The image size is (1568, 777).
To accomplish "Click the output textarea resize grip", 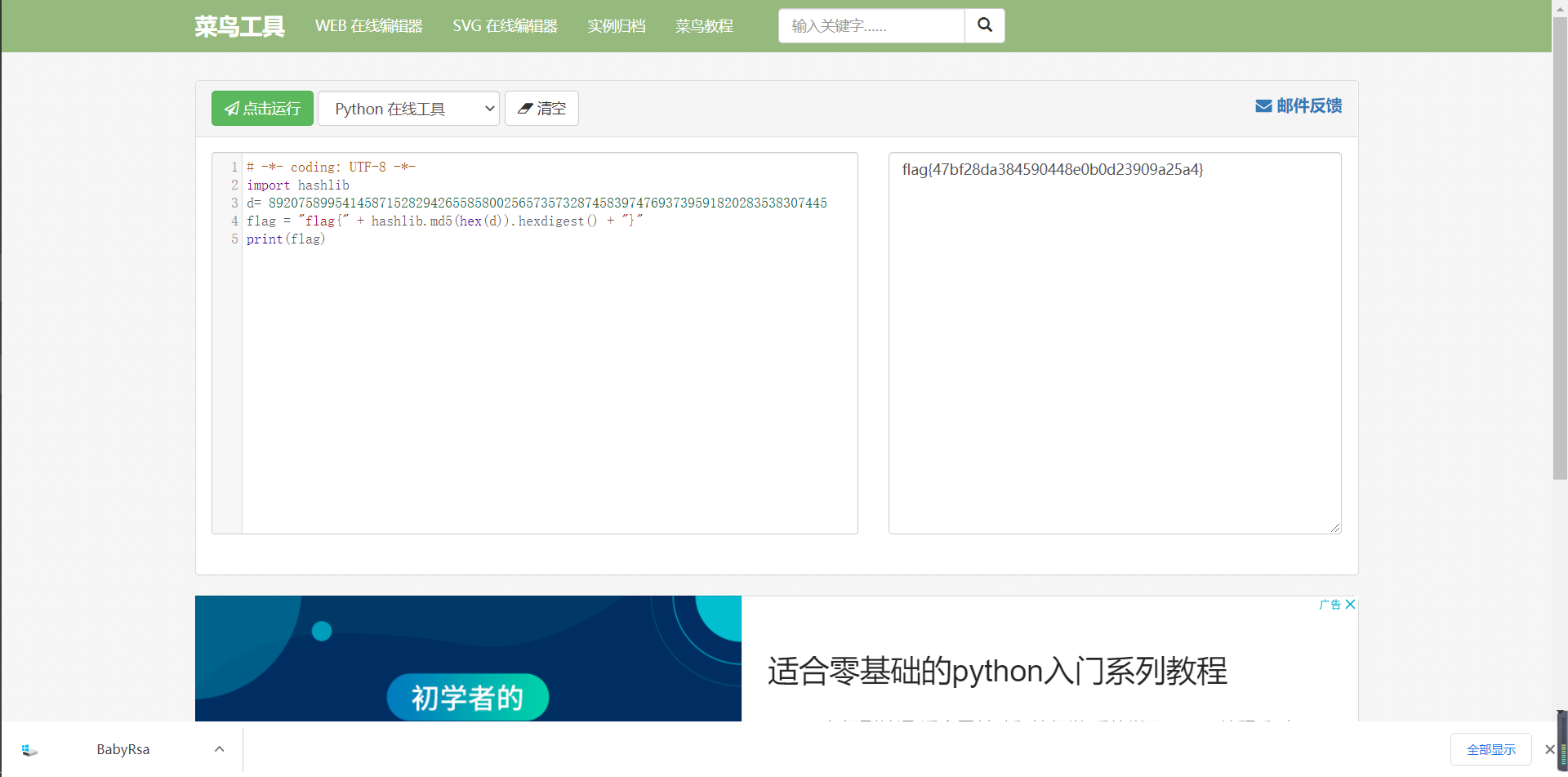I will [x=1335, y=528].
